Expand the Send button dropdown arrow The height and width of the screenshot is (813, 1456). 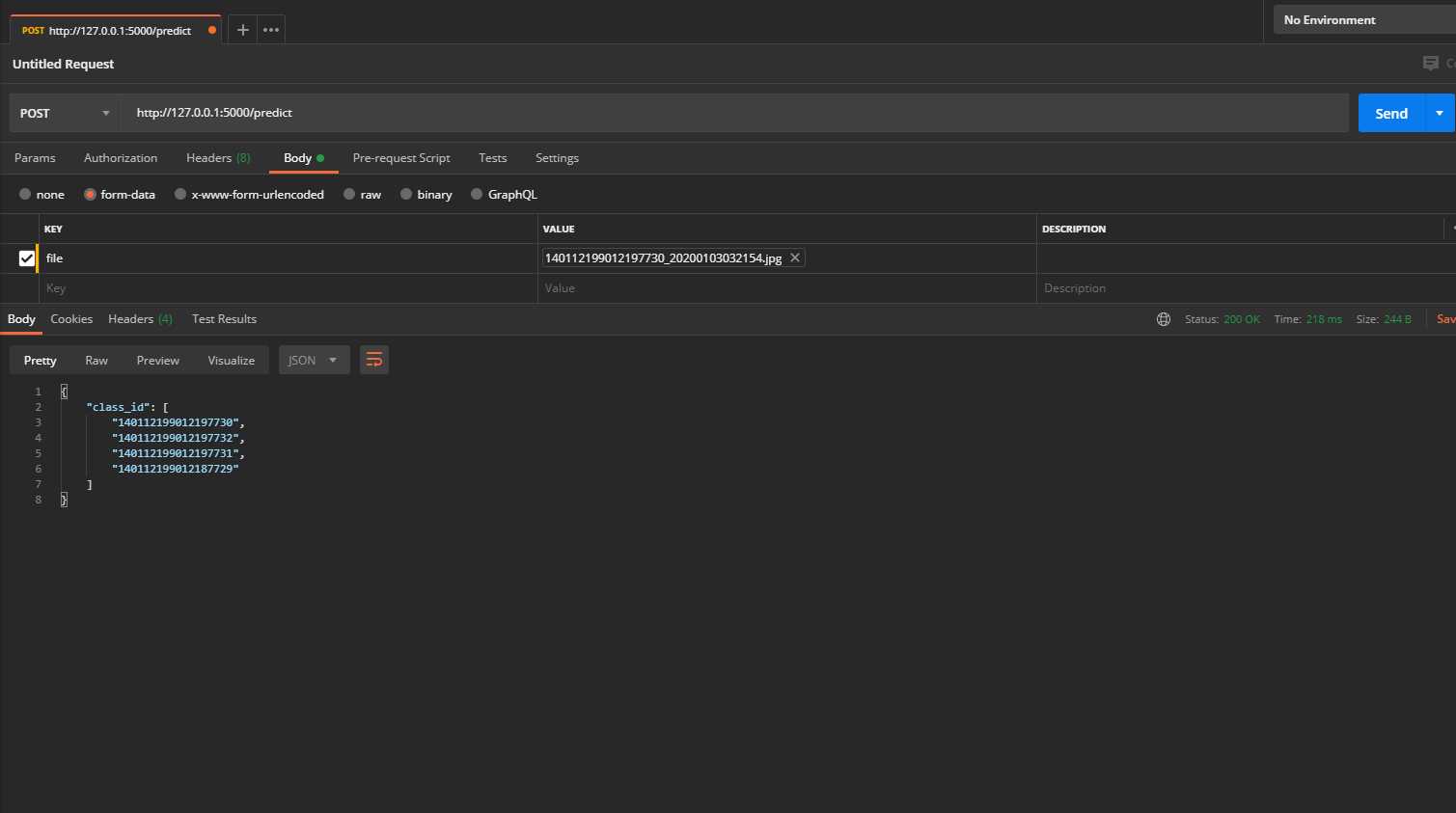coord(1440,113)
